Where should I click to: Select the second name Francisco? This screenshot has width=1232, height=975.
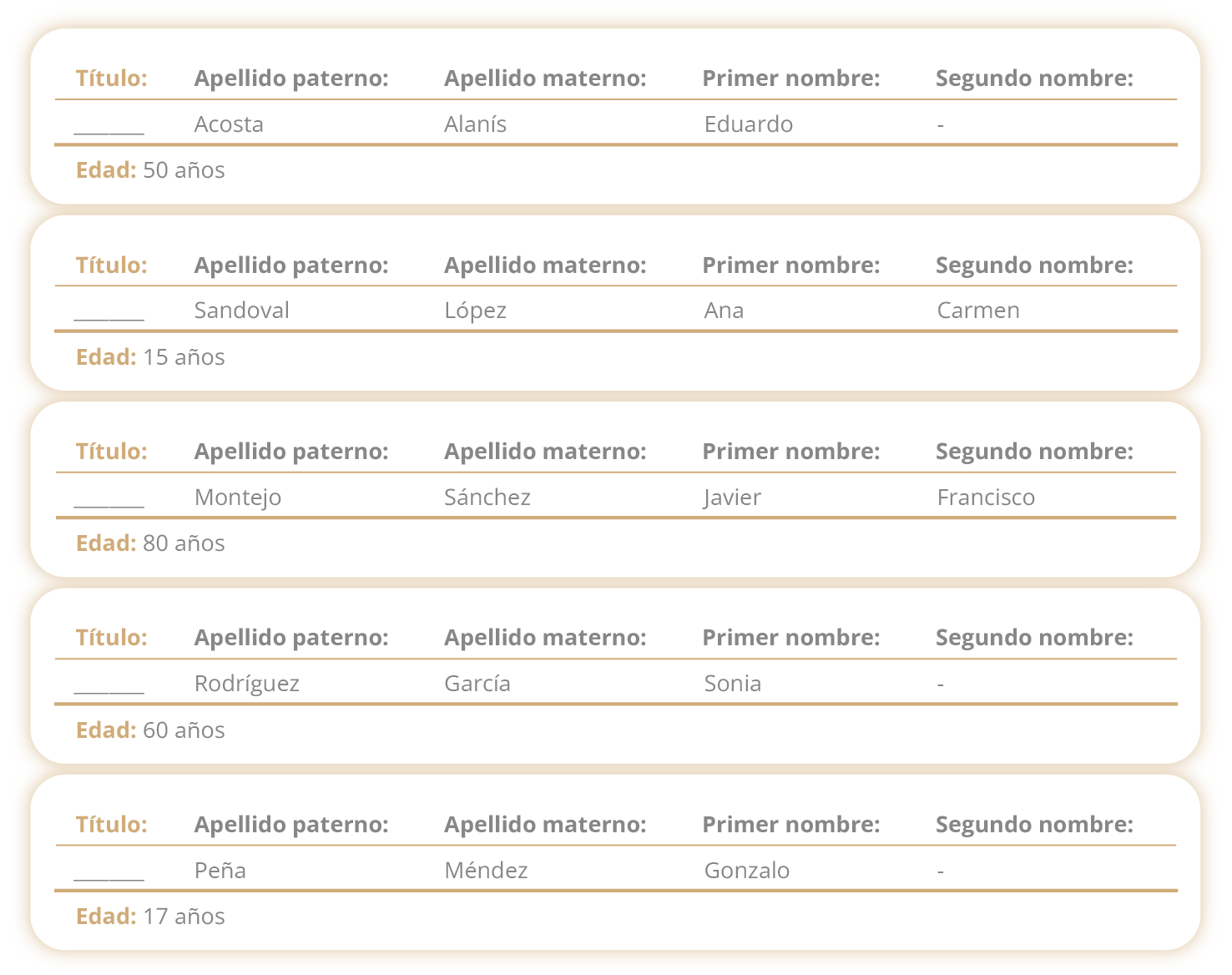coord(985,498)
